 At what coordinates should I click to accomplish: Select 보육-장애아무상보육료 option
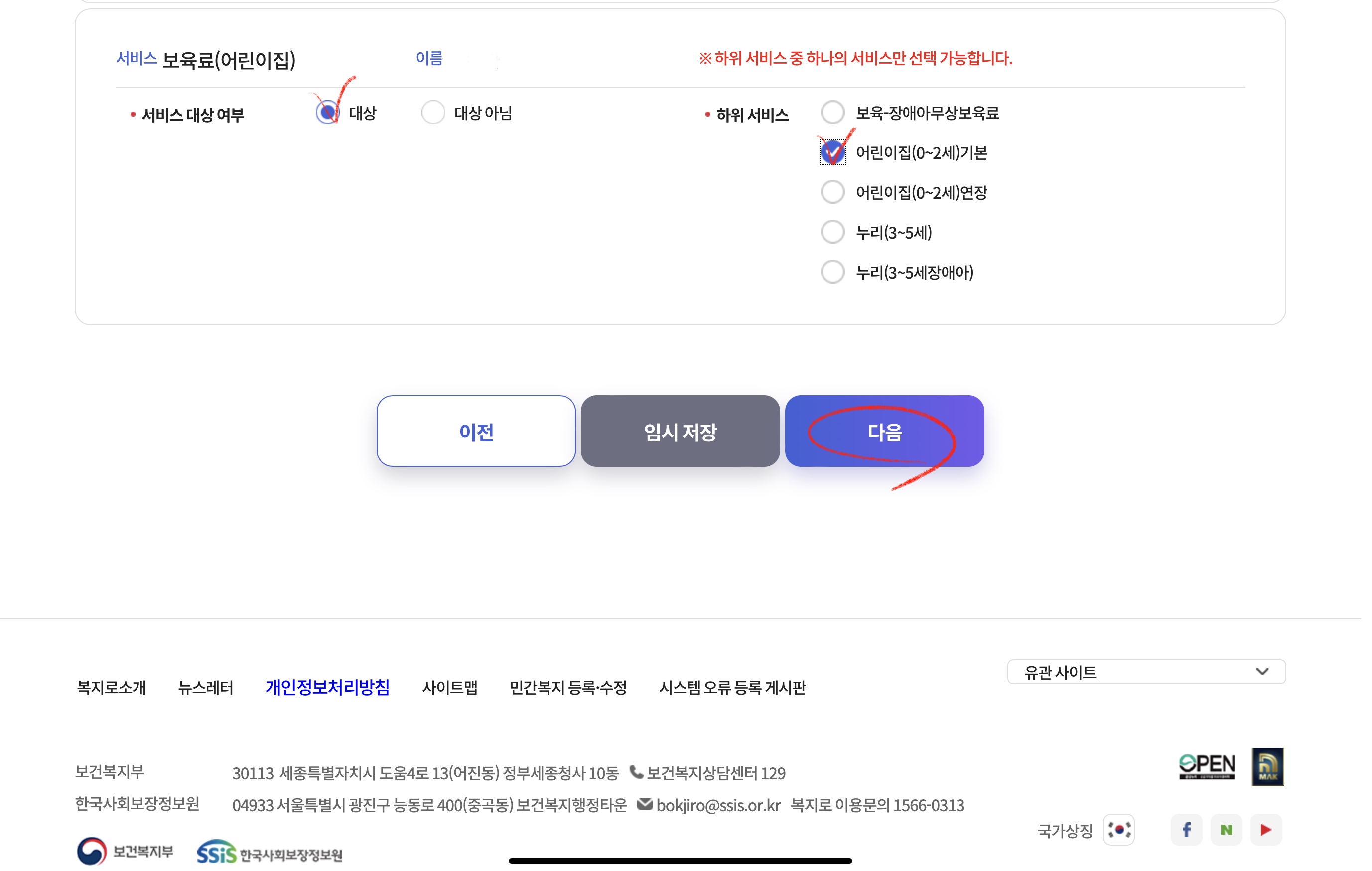[x=832, y=112]
